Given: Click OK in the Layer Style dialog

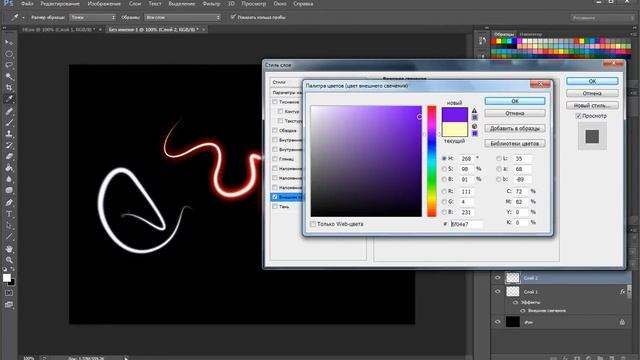Looking at the screenshot, I should coord(592,81).
